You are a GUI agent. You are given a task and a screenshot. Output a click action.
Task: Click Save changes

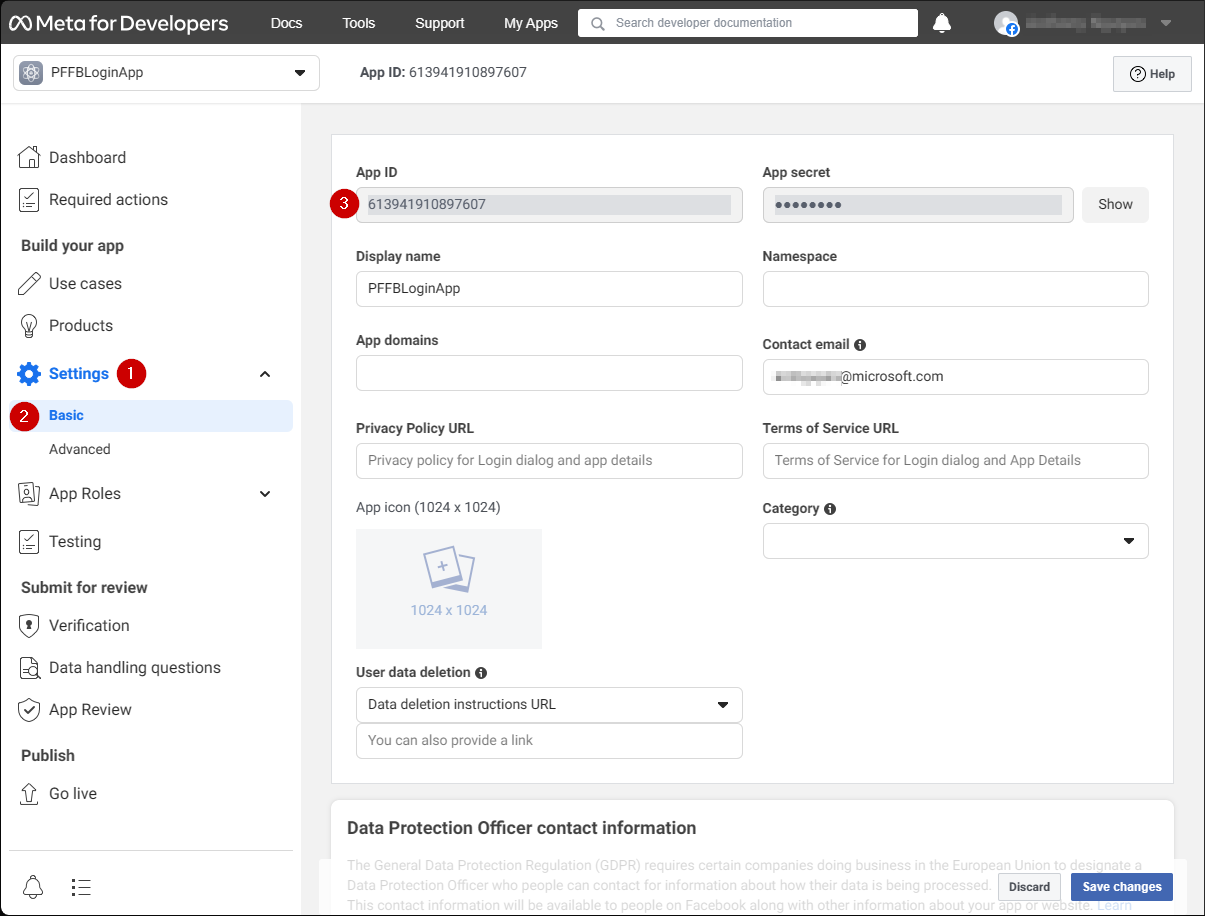[x=1121, y=886]
